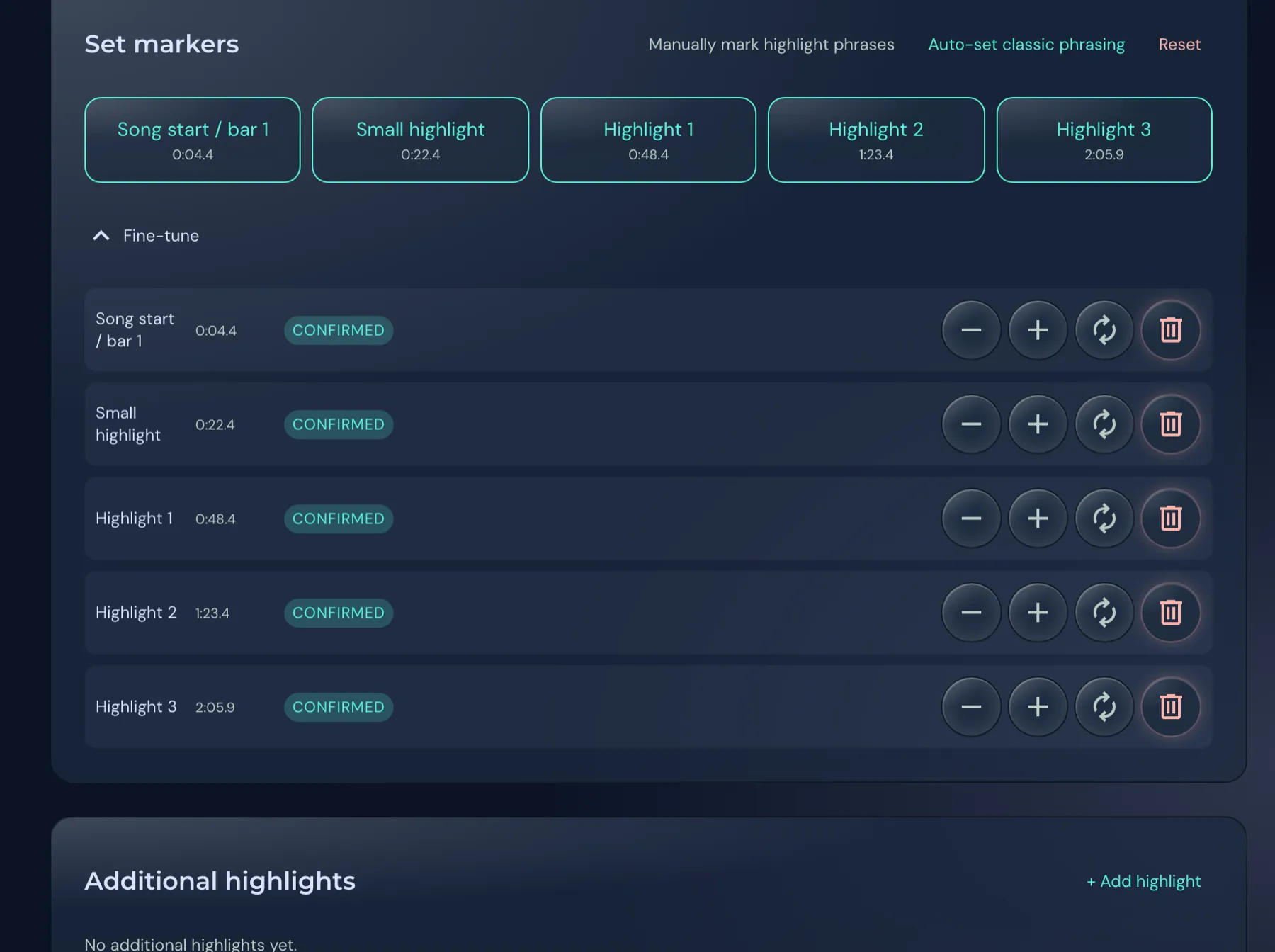Click the CONFIRMED badge for Highlight 1

point(339,518)
